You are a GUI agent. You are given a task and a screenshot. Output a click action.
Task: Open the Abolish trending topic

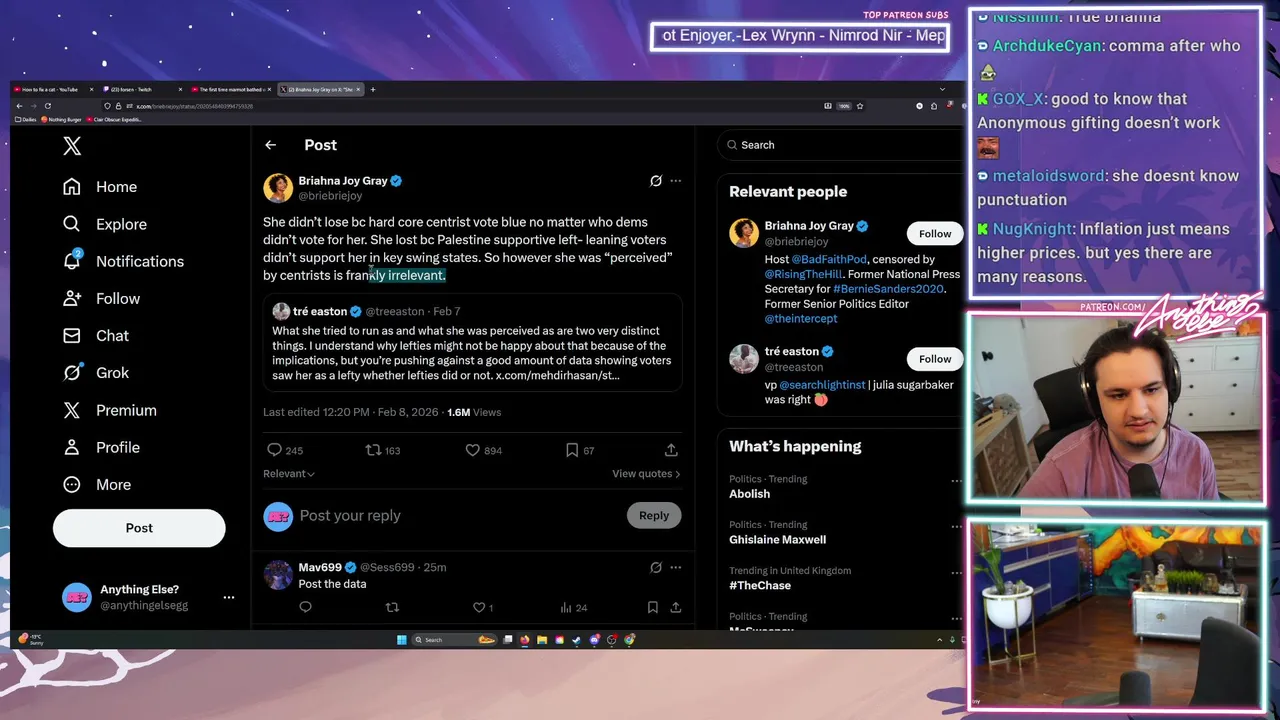[750, 494]
